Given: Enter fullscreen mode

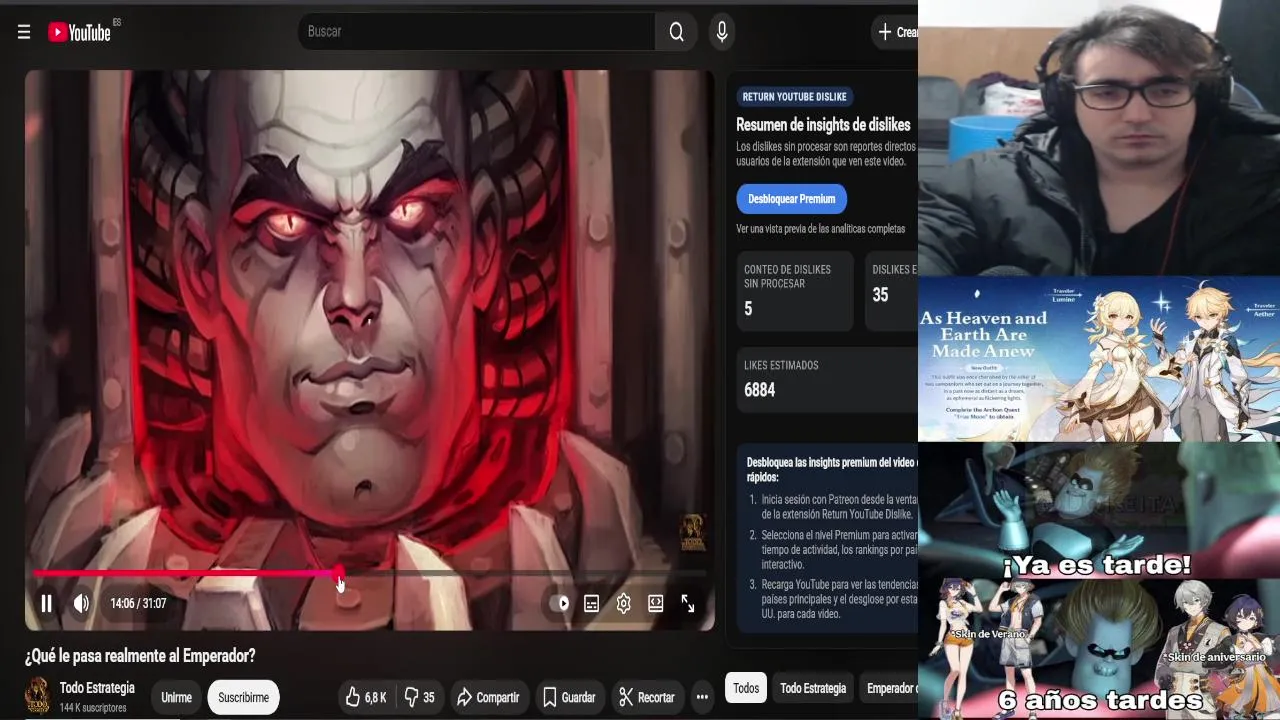Looking at the screenshot, I should pos(688,603).
